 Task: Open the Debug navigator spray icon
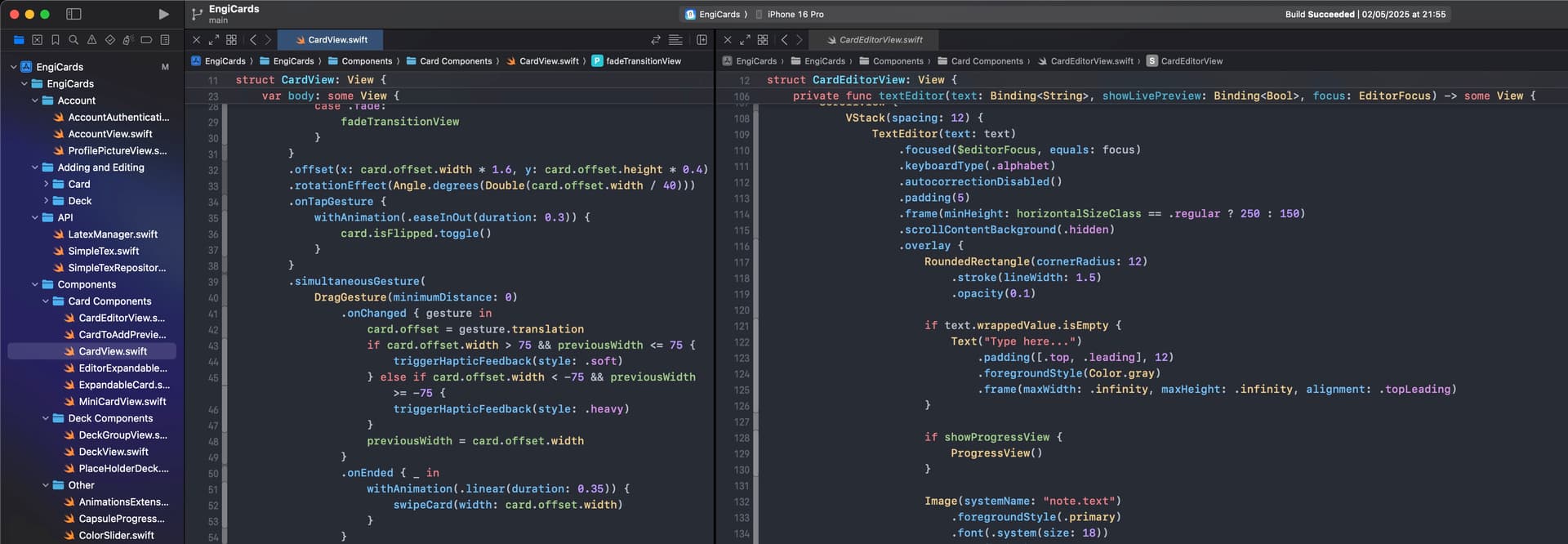tap(128, 40)
